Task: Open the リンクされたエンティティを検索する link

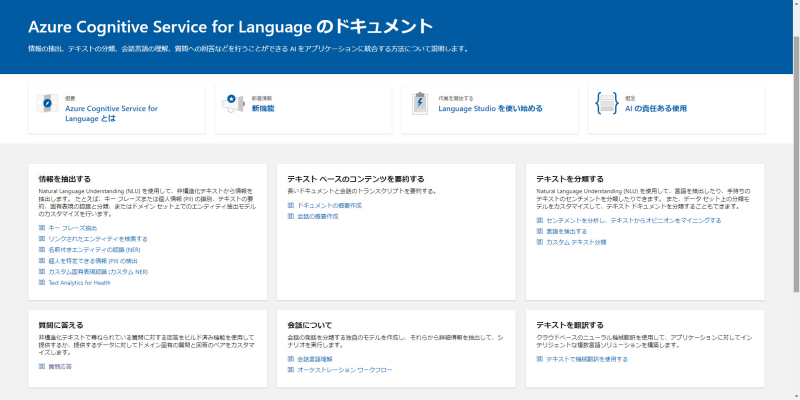Action: pyautogui.click(x=98, y=239)
